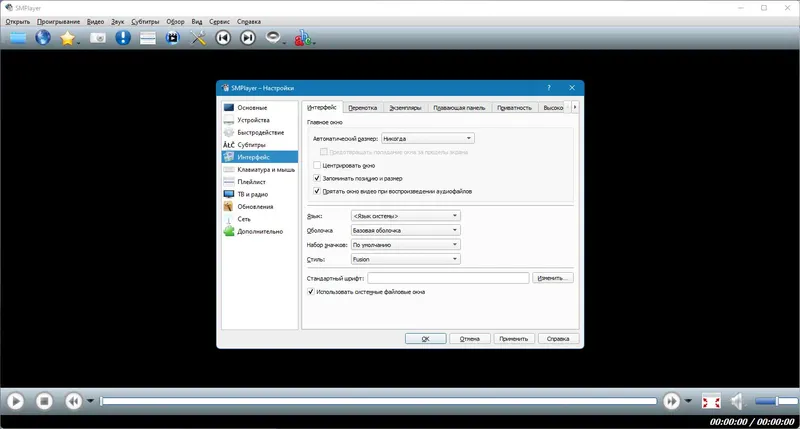Start playback with the Play button
Image resolution: width=800 pixels, height=429 pixels.
tap(15, 401)
